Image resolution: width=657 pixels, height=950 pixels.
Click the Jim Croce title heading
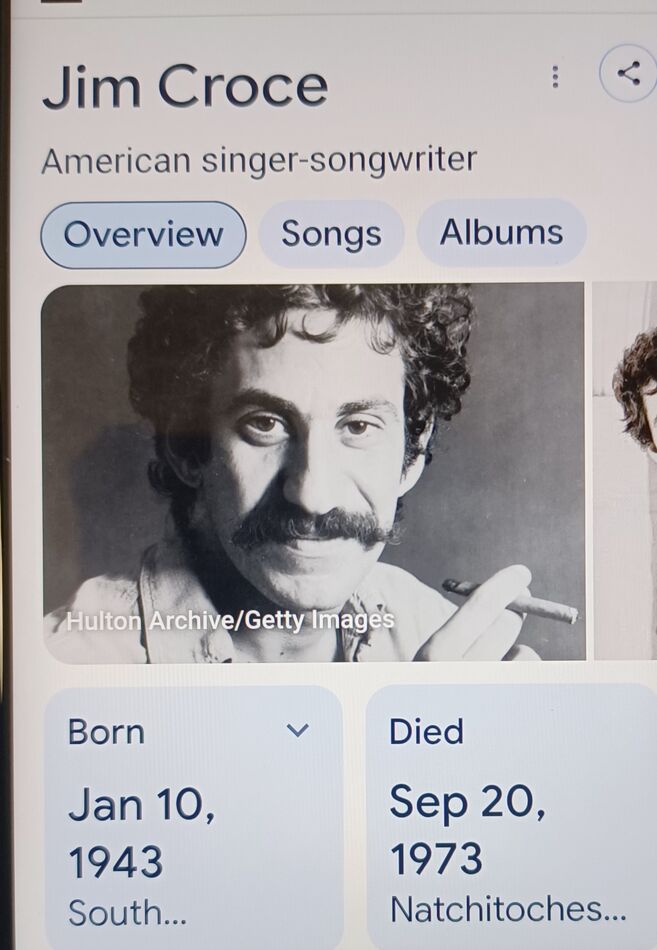(185, 87)
